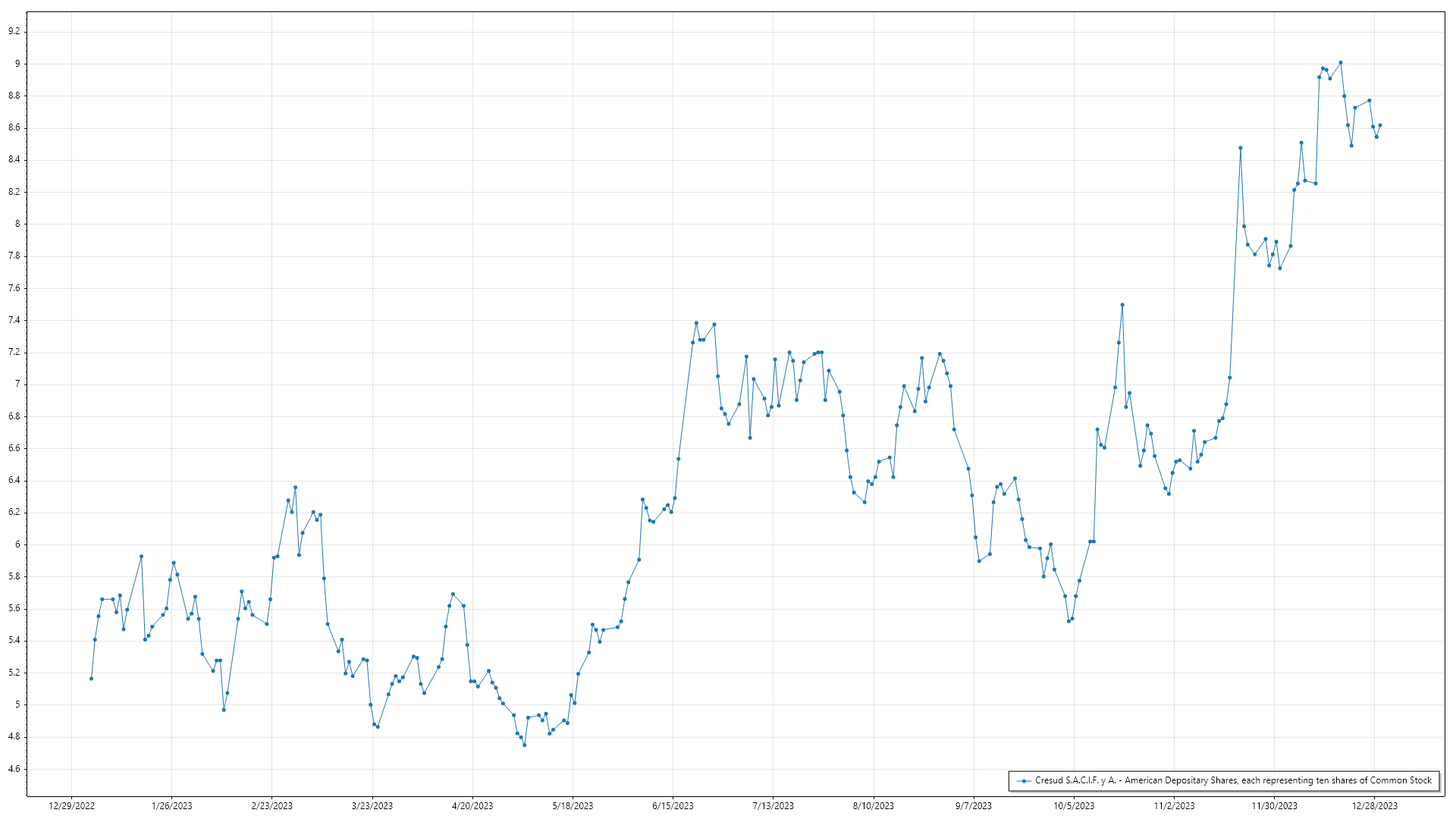This screenshot has height=819, width=1456.
Task: Click the 4.6 y-axis value label
Action: [14, 769]
